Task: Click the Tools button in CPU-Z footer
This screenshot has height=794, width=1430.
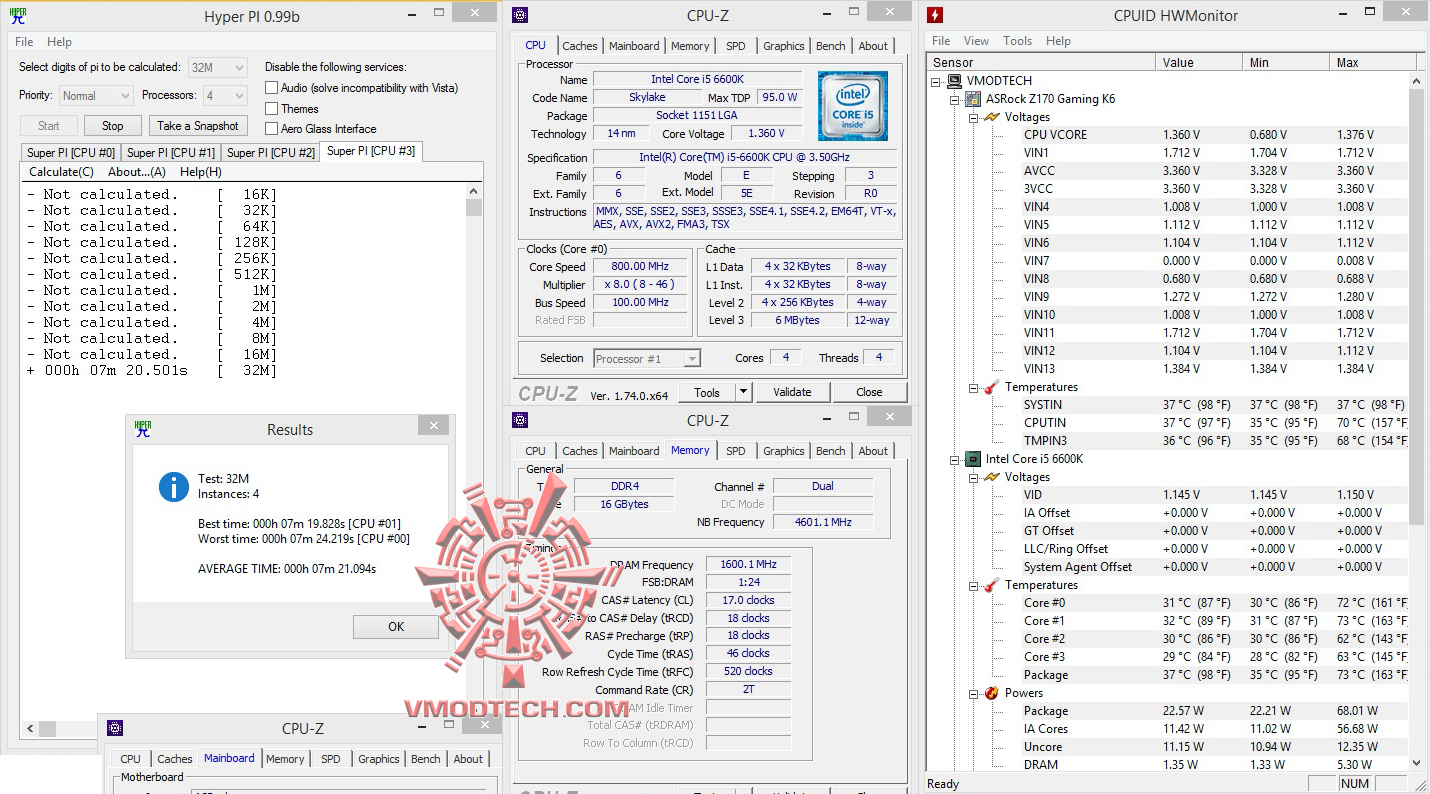Action: [x=707, y=392]
